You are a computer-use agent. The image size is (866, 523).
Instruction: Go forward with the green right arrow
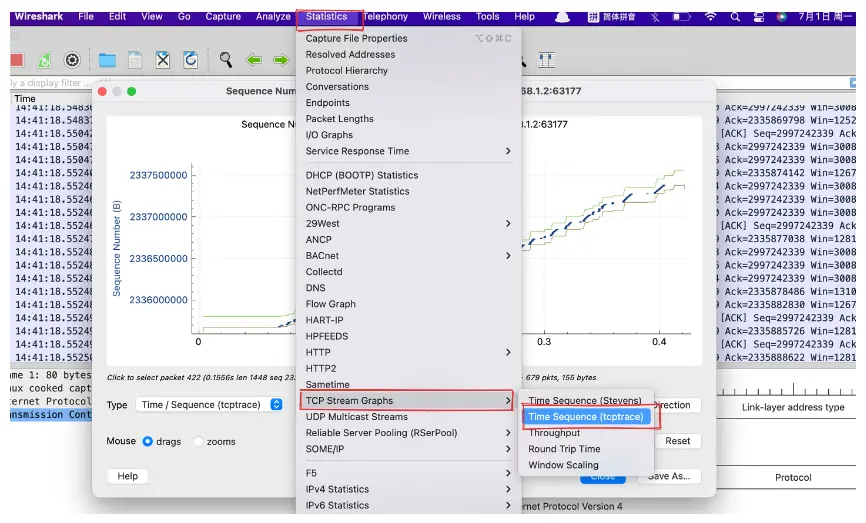[x=281, y=60]
